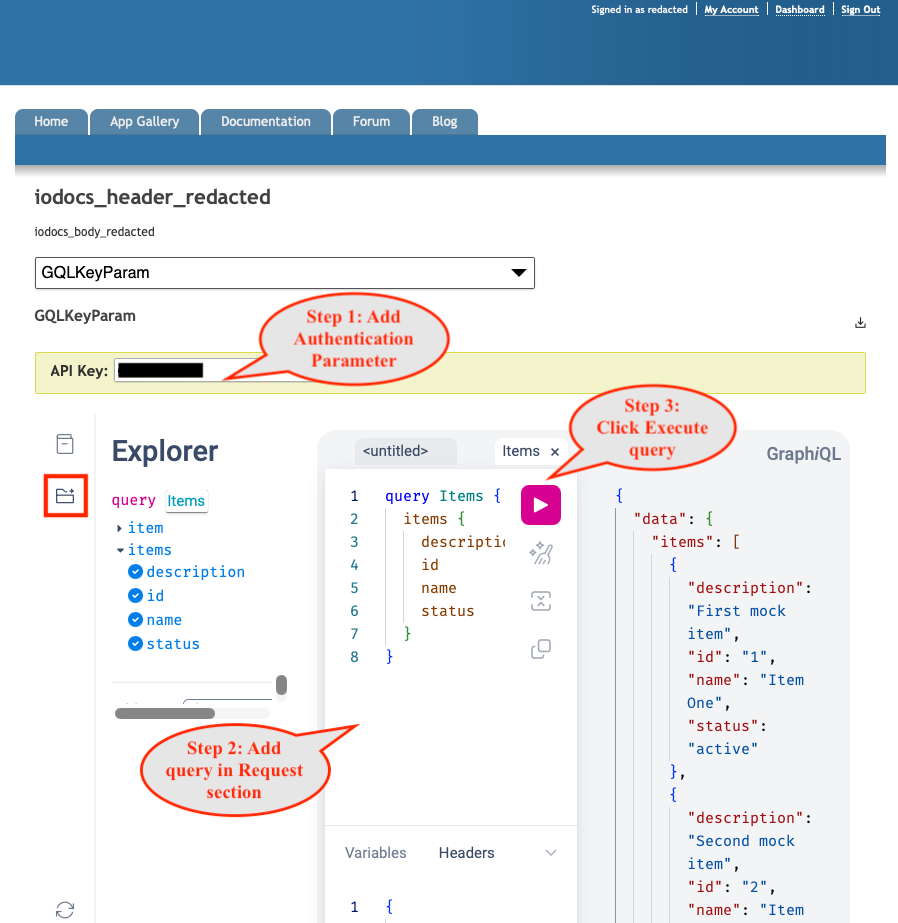Expand the item node in Explorer

119,528
